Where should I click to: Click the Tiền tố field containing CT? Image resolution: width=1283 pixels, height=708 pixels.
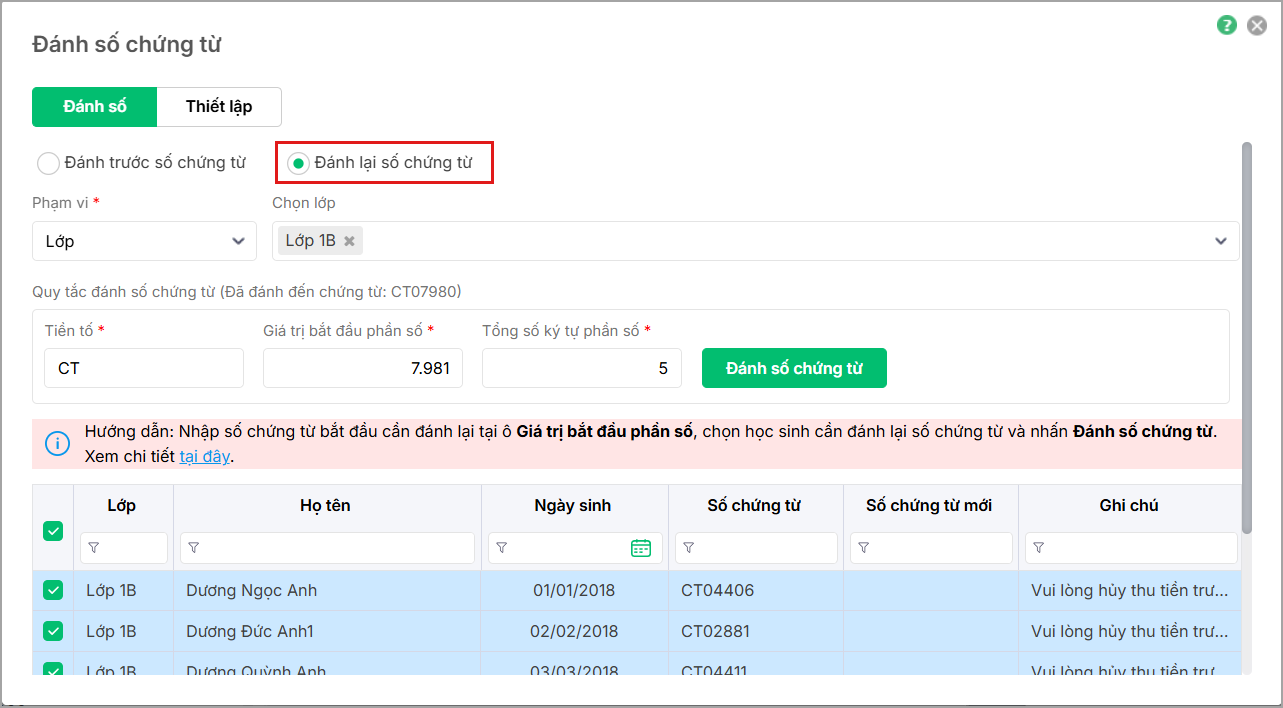point(144,368)
